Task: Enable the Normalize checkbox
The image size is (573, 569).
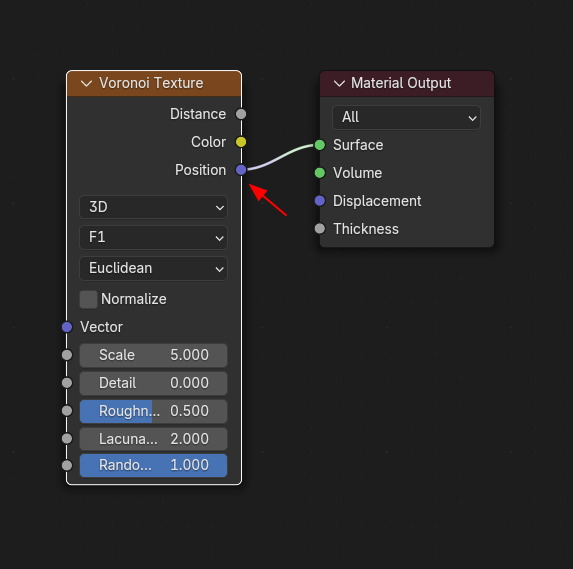Action: [88, 299]
